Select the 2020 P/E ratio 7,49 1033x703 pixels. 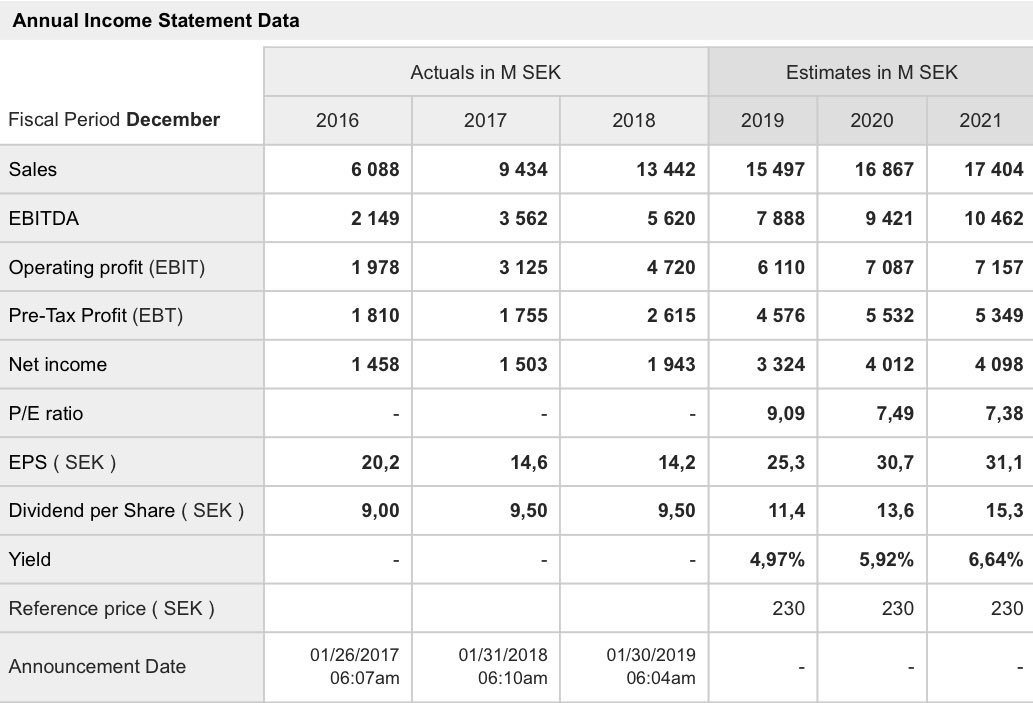(895, 413)
